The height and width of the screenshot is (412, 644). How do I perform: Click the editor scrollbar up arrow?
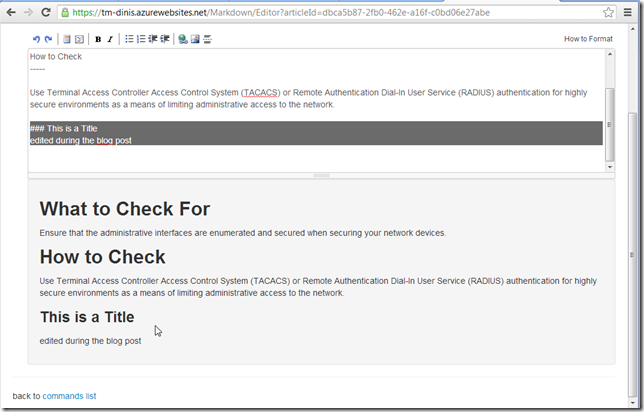610,54
